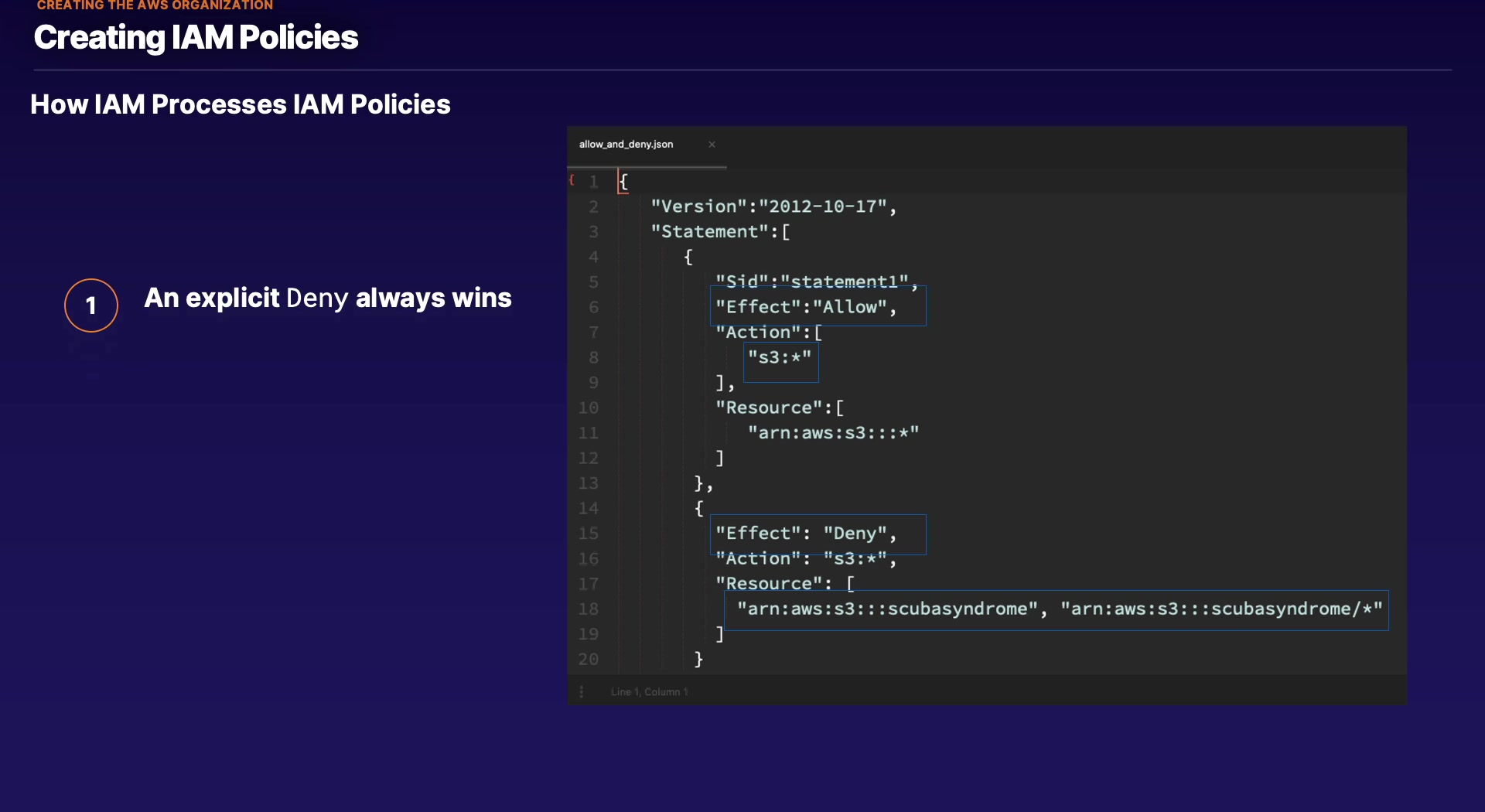1485x812 pixels.
Task: Click the "Statement":[ opening line
Action: coord(720,232)
